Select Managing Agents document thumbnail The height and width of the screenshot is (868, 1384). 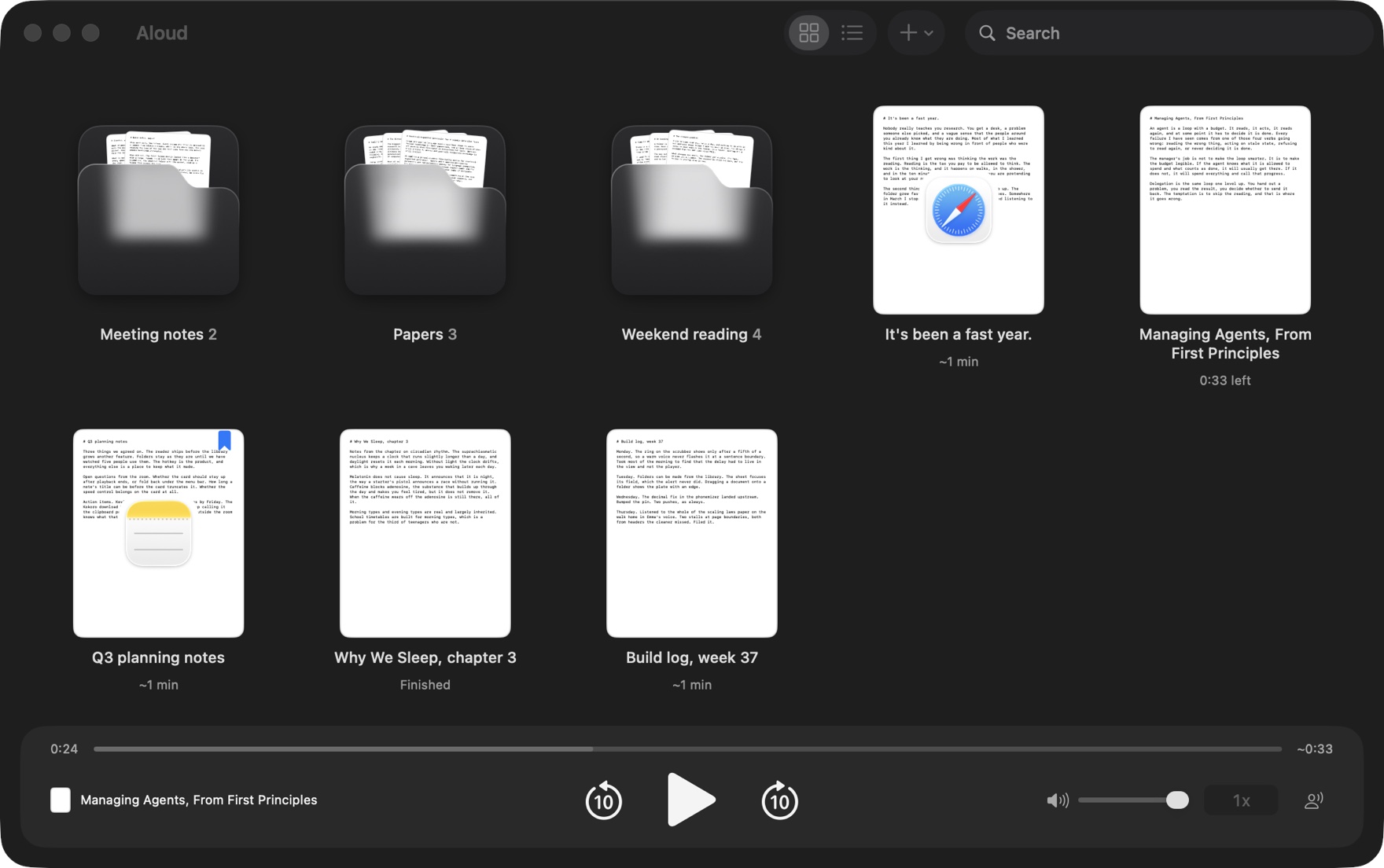click(x=1224, y=210)
